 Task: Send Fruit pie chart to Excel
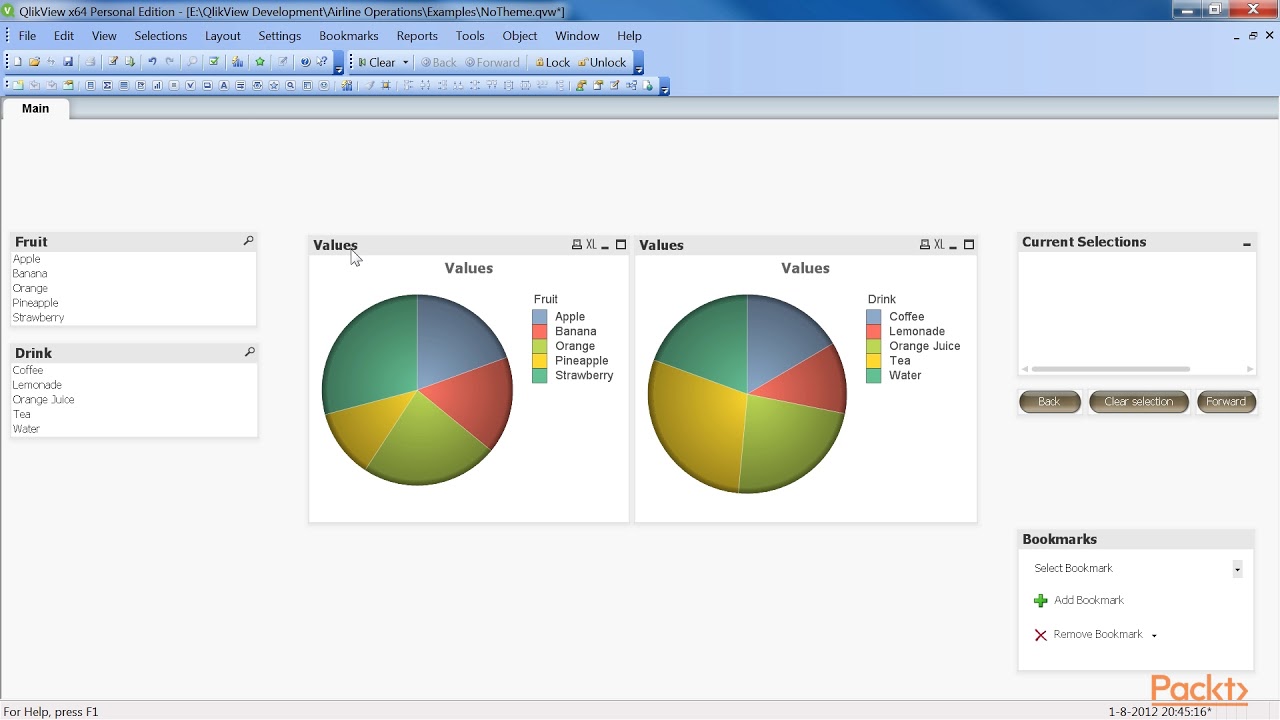pos(591,245)
